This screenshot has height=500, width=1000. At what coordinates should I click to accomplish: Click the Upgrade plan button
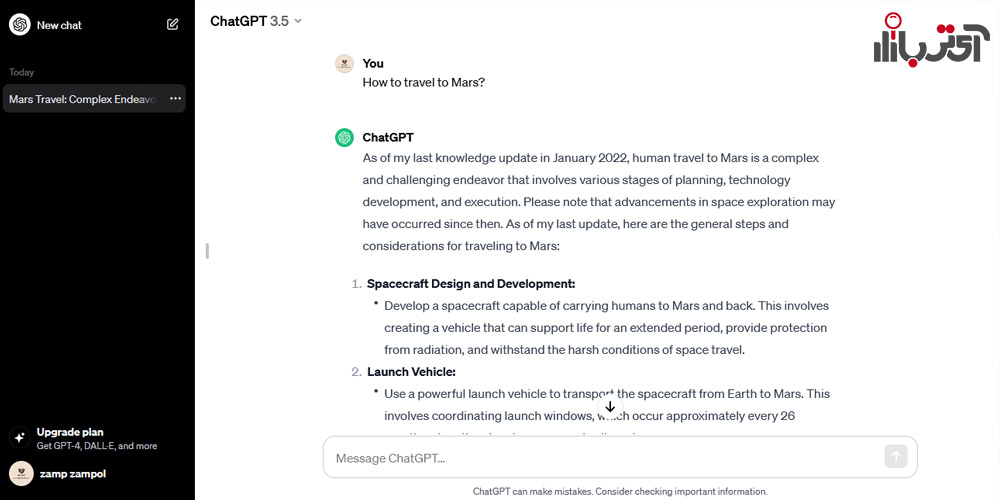[97, 438]
